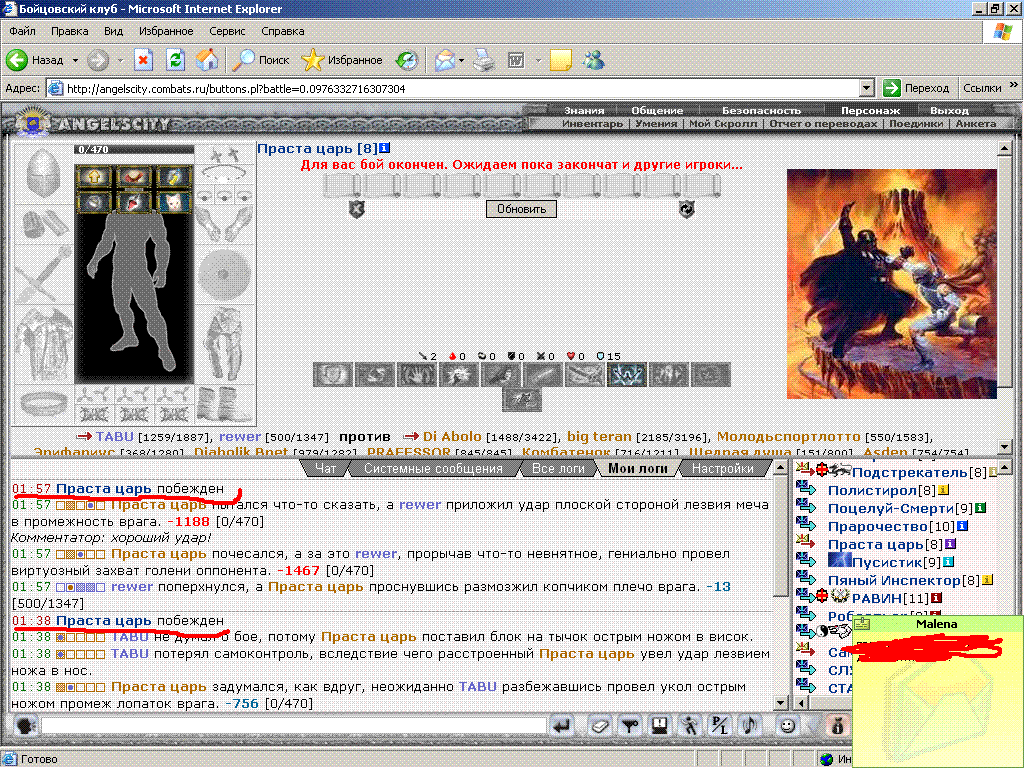Image resolution: width=1024 pixels, height=768 pixels.
Task: Open the Назад history dropdown arrow
Action: [75, 60]
